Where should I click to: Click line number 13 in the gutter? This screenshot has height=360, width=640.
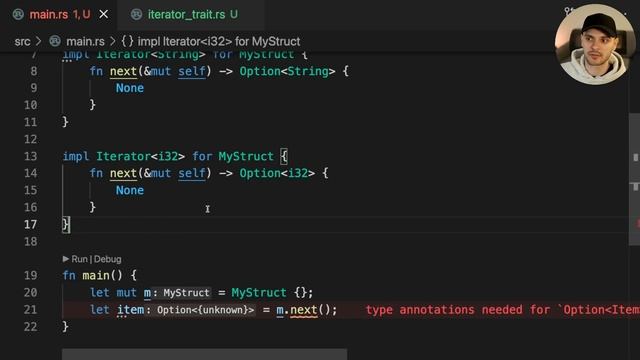coord(31,156)
